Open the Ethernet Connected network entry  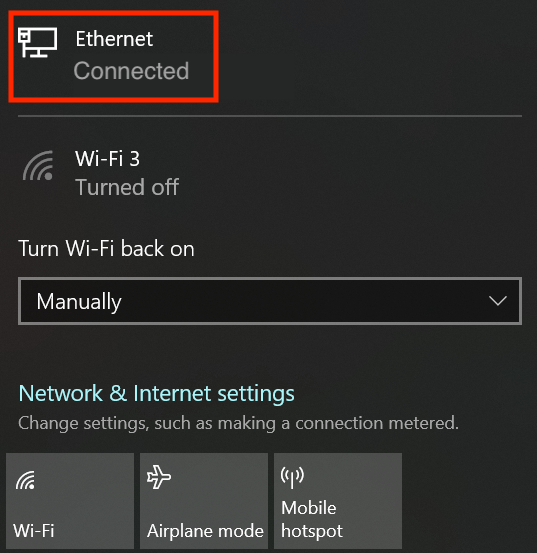coord(113,56)
